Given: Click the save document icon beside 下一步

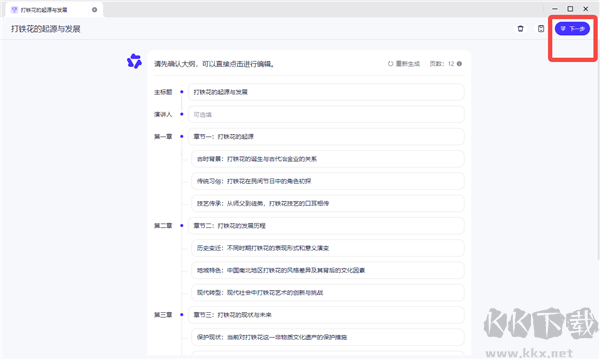Looking at the screenshot, I should 541,29.
